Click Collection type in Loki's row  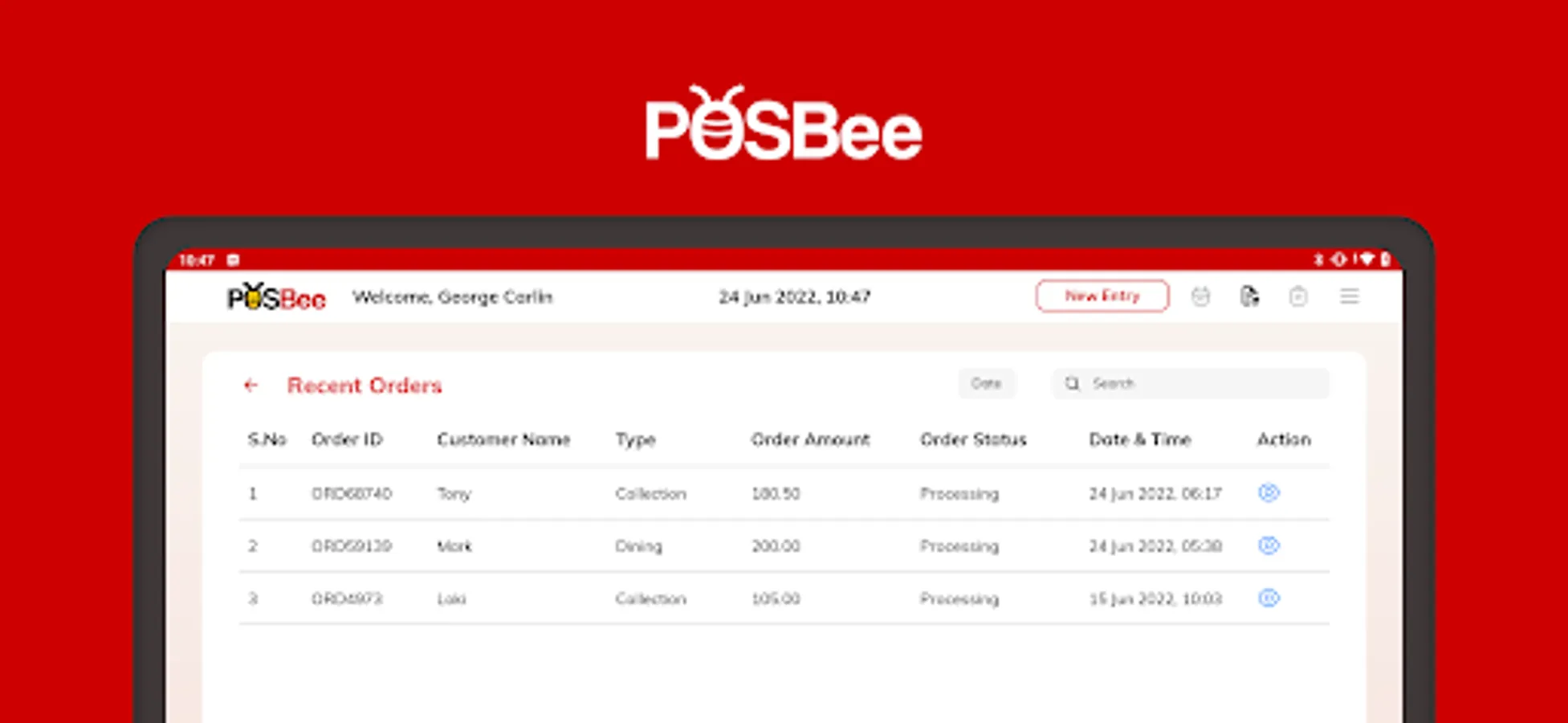651,598
